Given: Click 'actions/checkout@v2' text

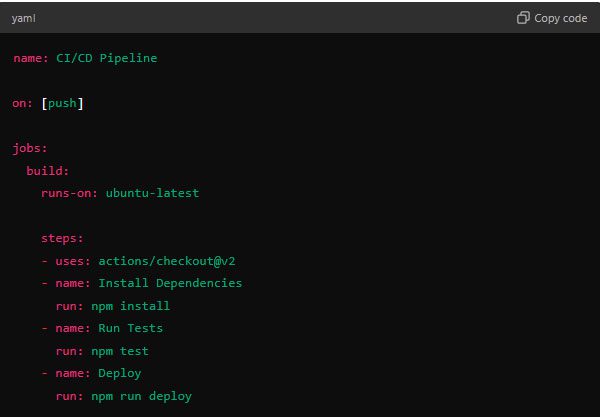Looking at the screenshot, I should [x=167, y=261].
